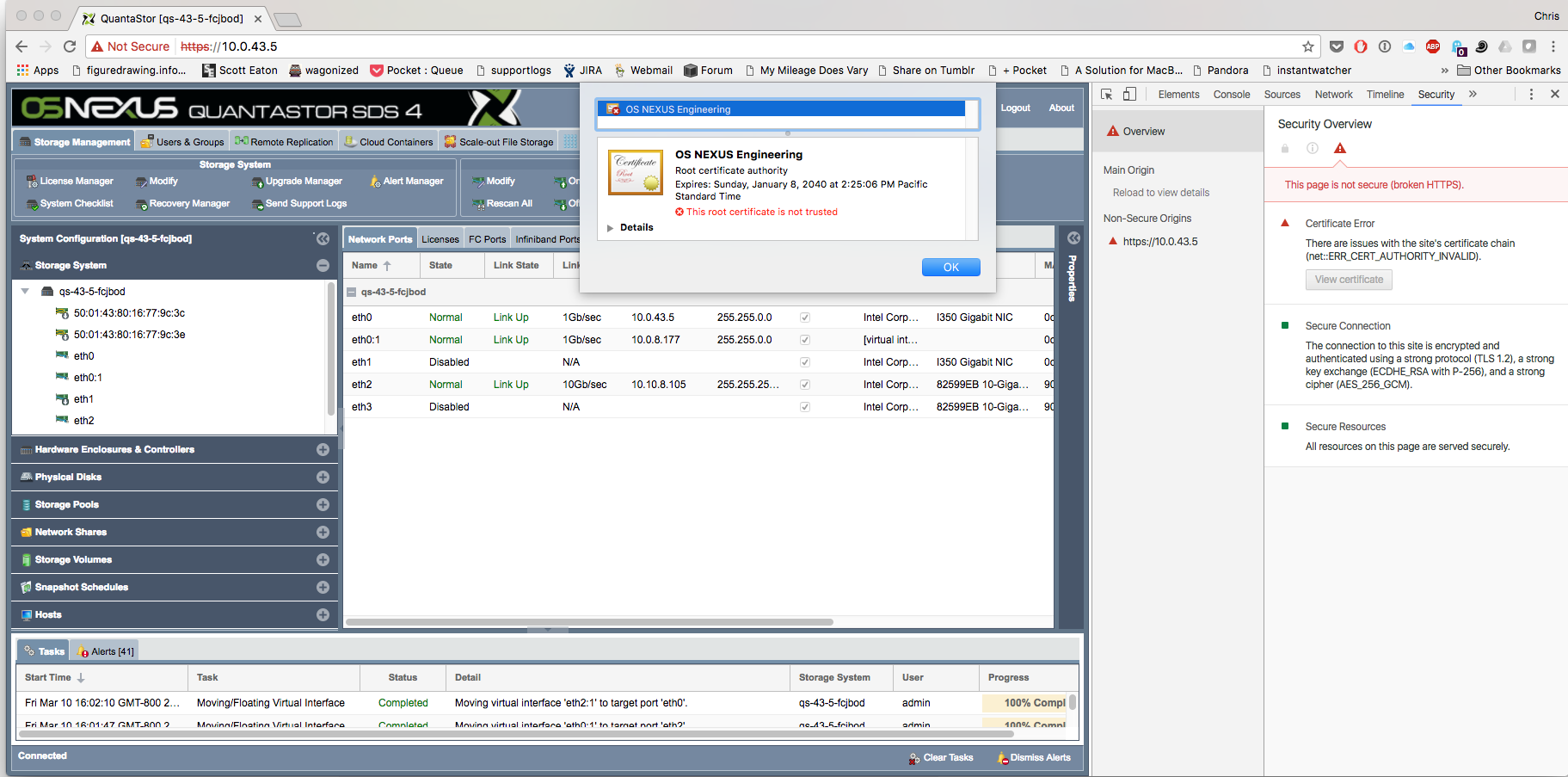Collapse Storage System section
The height and width of the screenshot is (777, 1568).
323,266
